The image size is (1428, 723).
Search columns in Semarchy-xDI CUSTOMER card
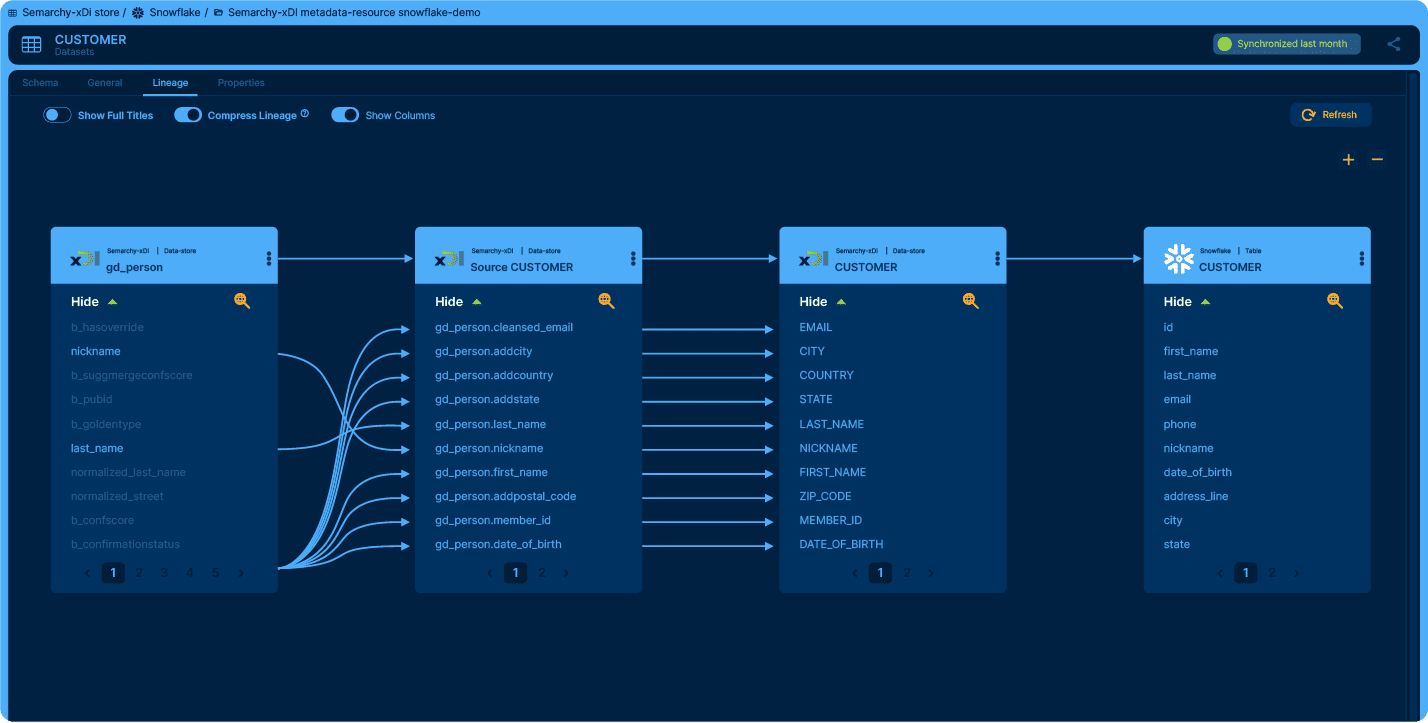coord(970,301)
